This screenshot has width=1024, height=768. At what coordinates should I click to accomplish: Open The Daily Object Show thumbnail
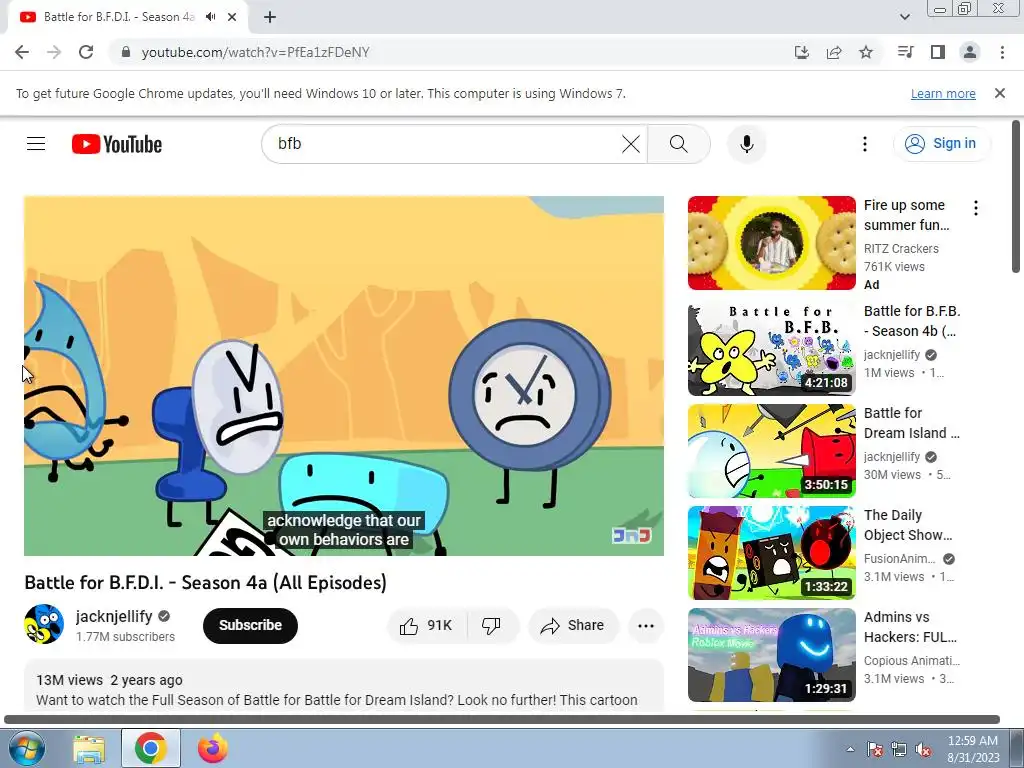771,552
